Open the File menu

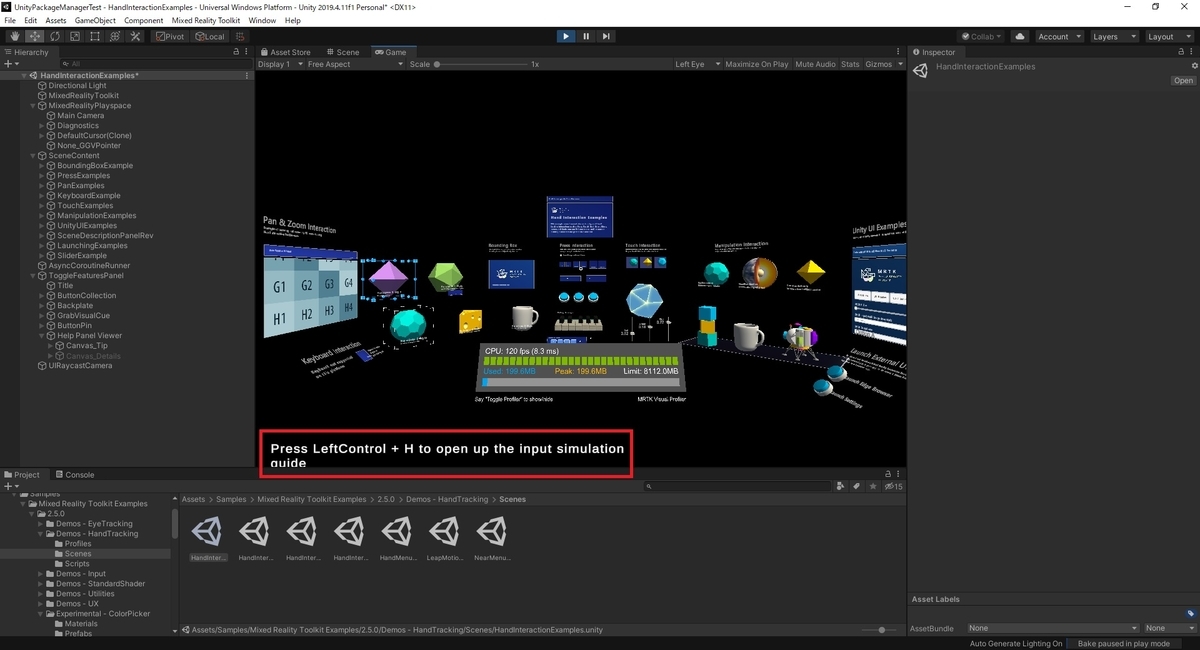[x=11, y=20]
